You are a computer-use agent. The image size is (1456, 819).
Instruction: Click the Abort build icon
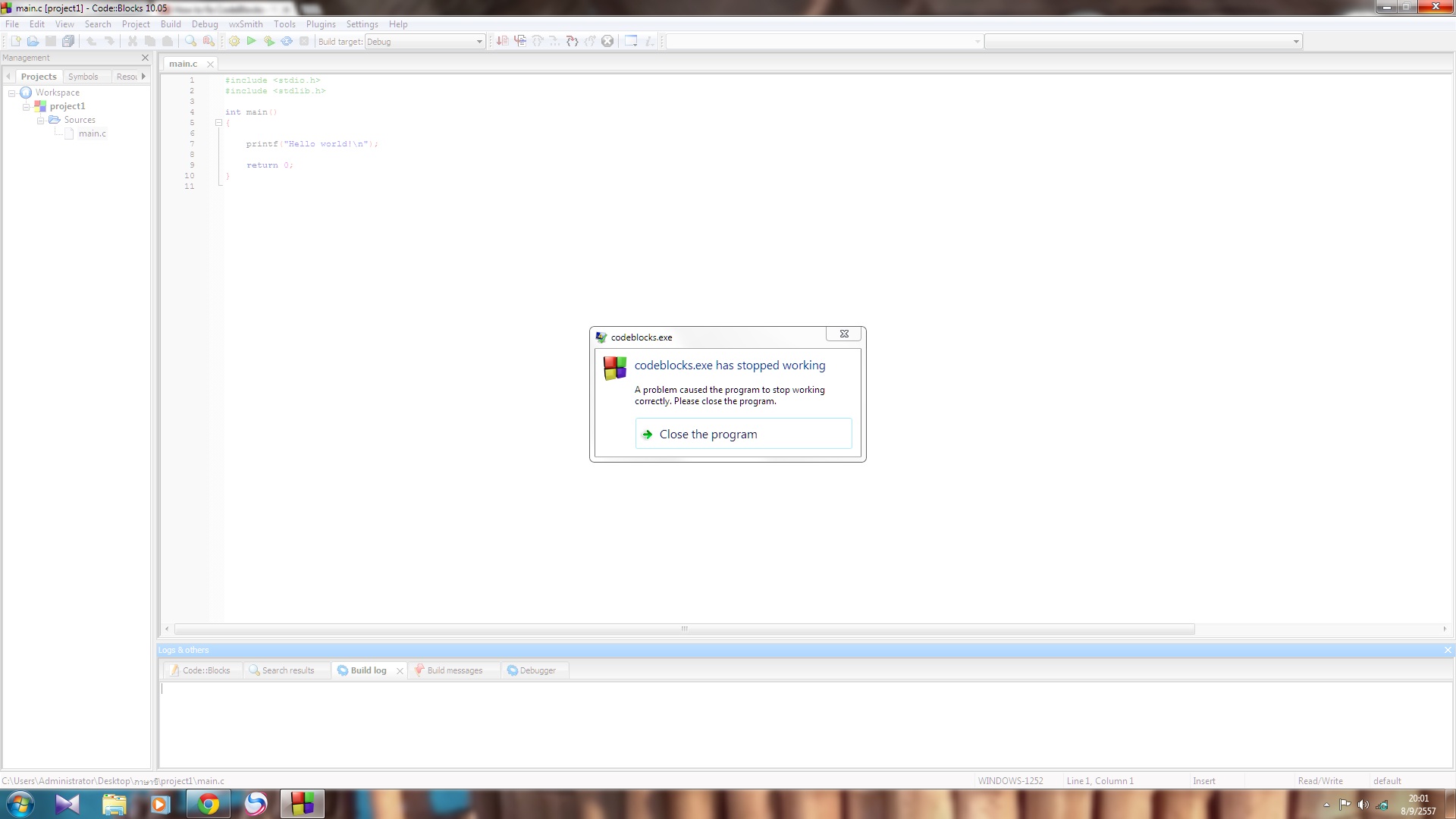(304, 41)
